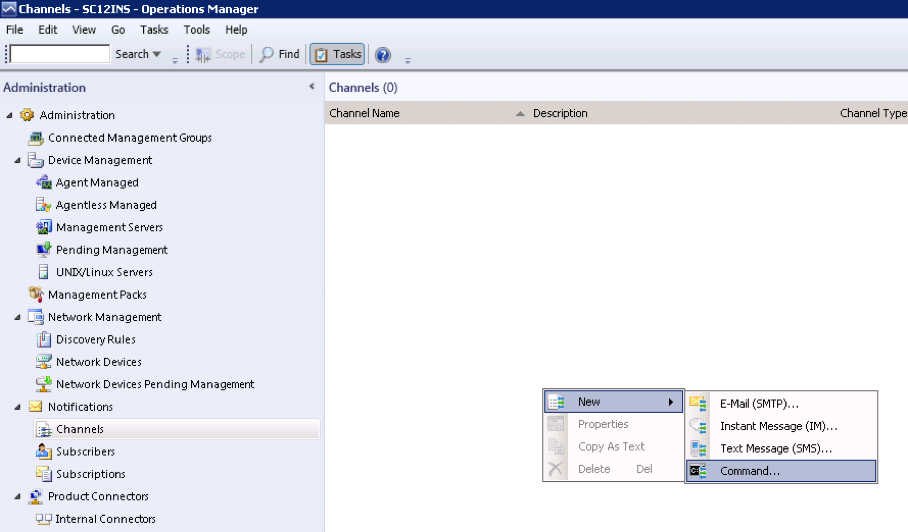
Task: Click the Connected Management Groups icon
Action: 37,138
